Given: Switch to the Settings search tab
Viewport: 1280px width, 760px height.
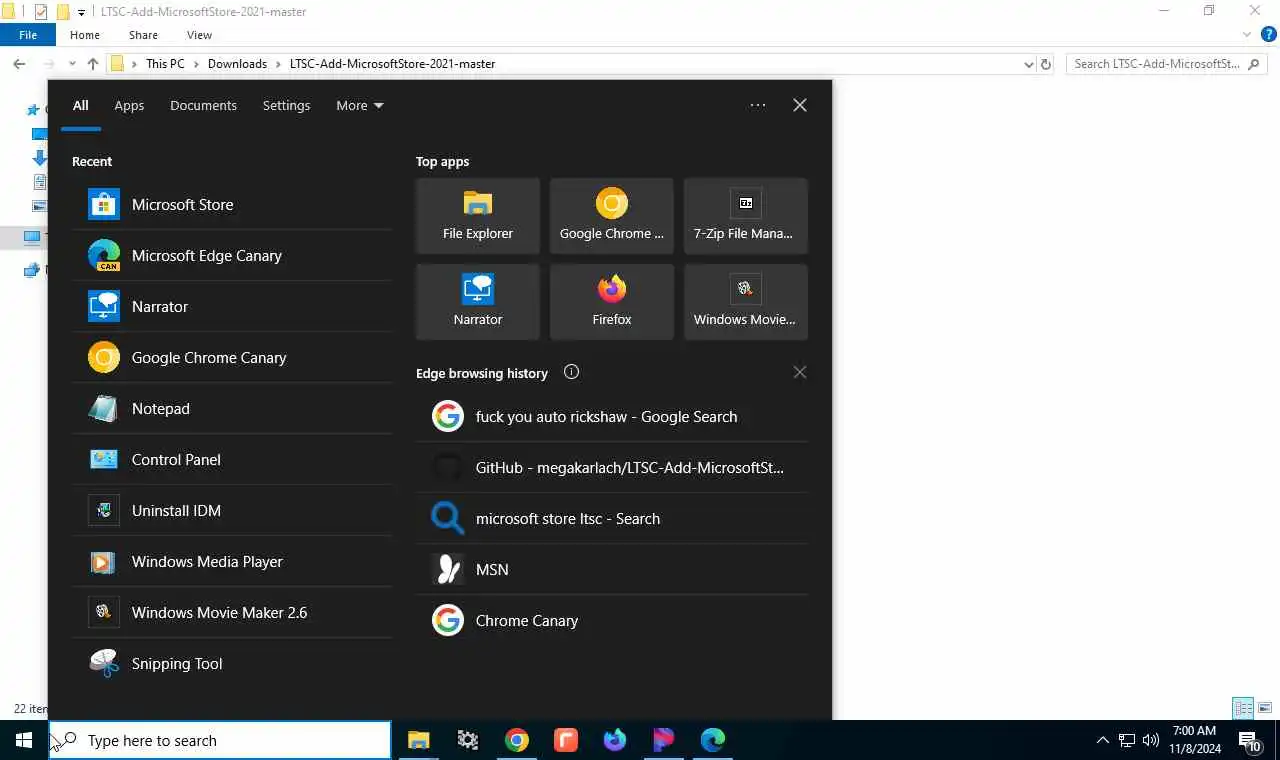Looking at the screenshot, I should (x=286, y=105).
